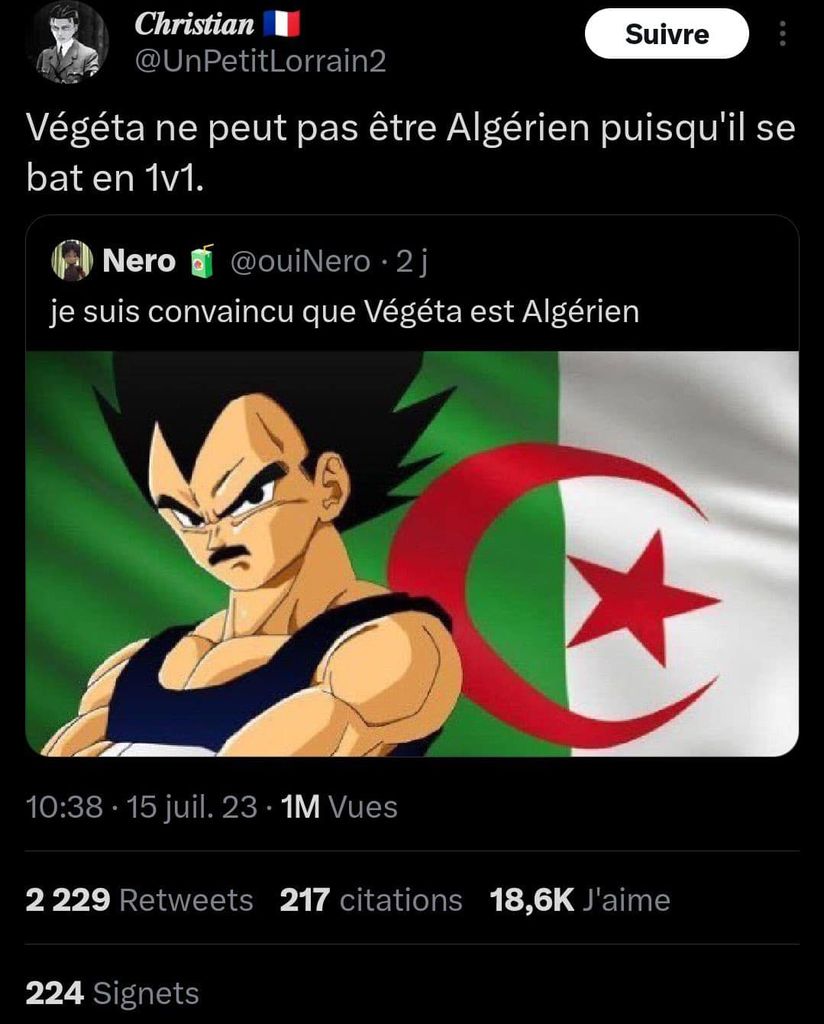824x1024 pixels.
Task: Open the quoted tweet text about Végéta
Action: coord(344,312)
